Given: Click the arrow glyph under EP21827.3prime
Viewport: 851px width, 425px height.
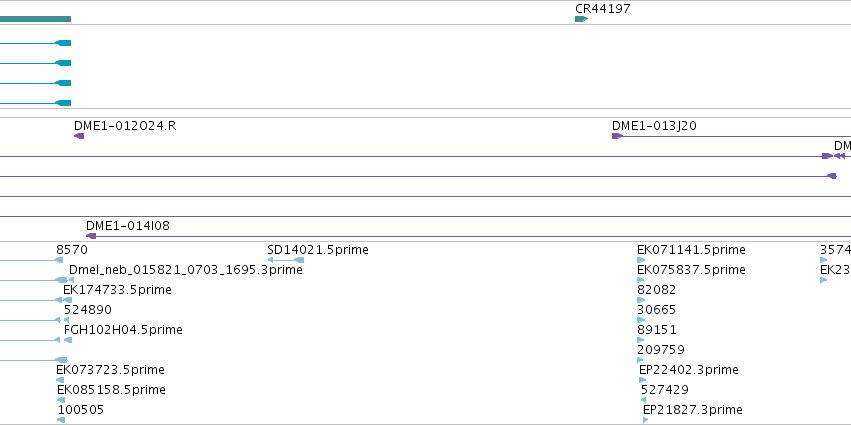Looking at the screenshot, I should coord(645,420).
